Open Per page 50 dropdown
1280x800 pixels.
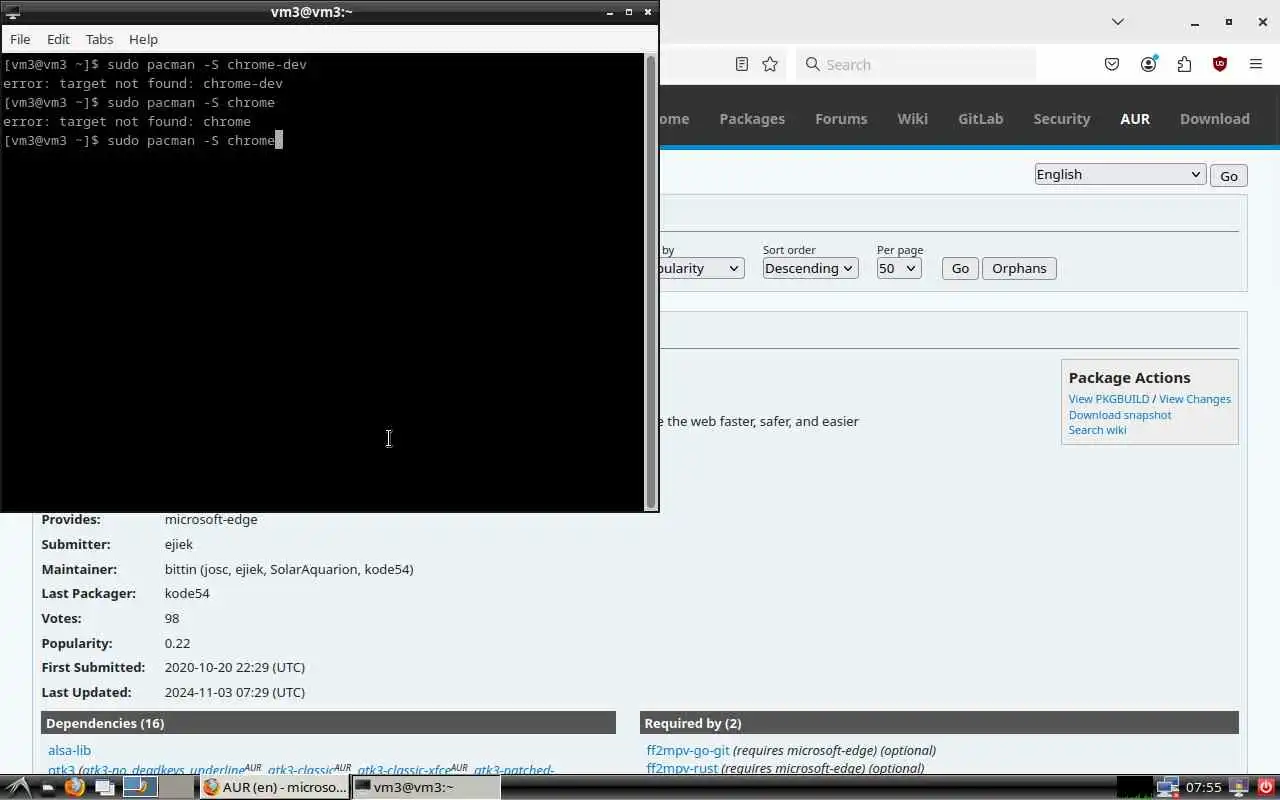click(898, 268)
